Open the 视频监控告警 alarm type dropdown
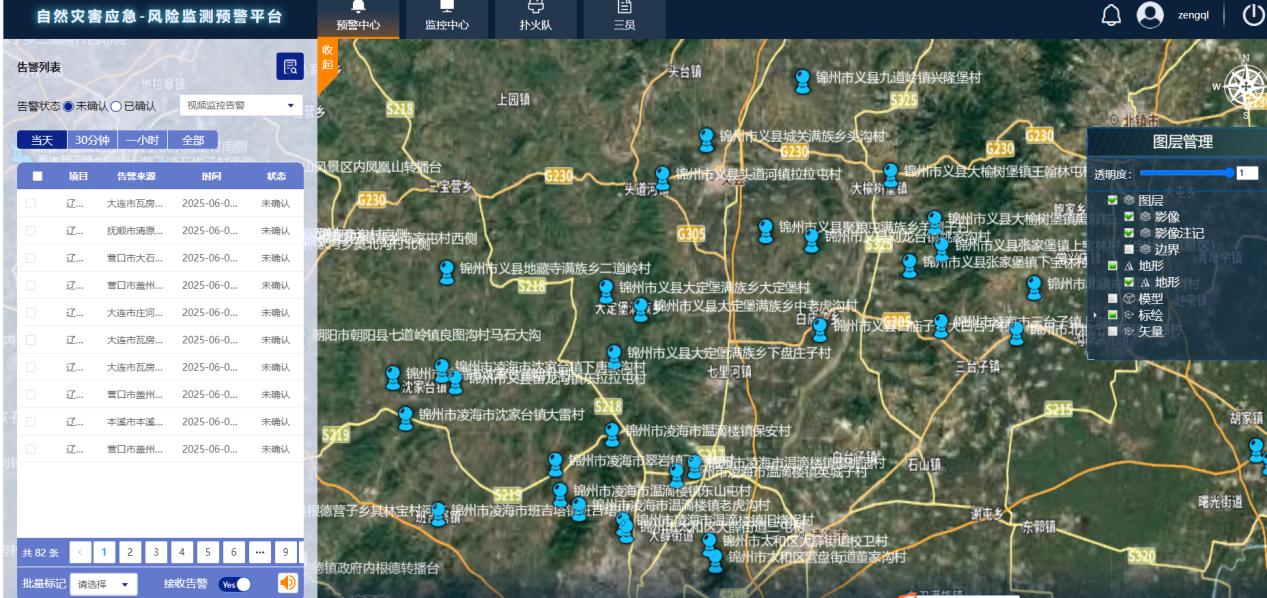1267x598 pixels. (x=240, y=105)
